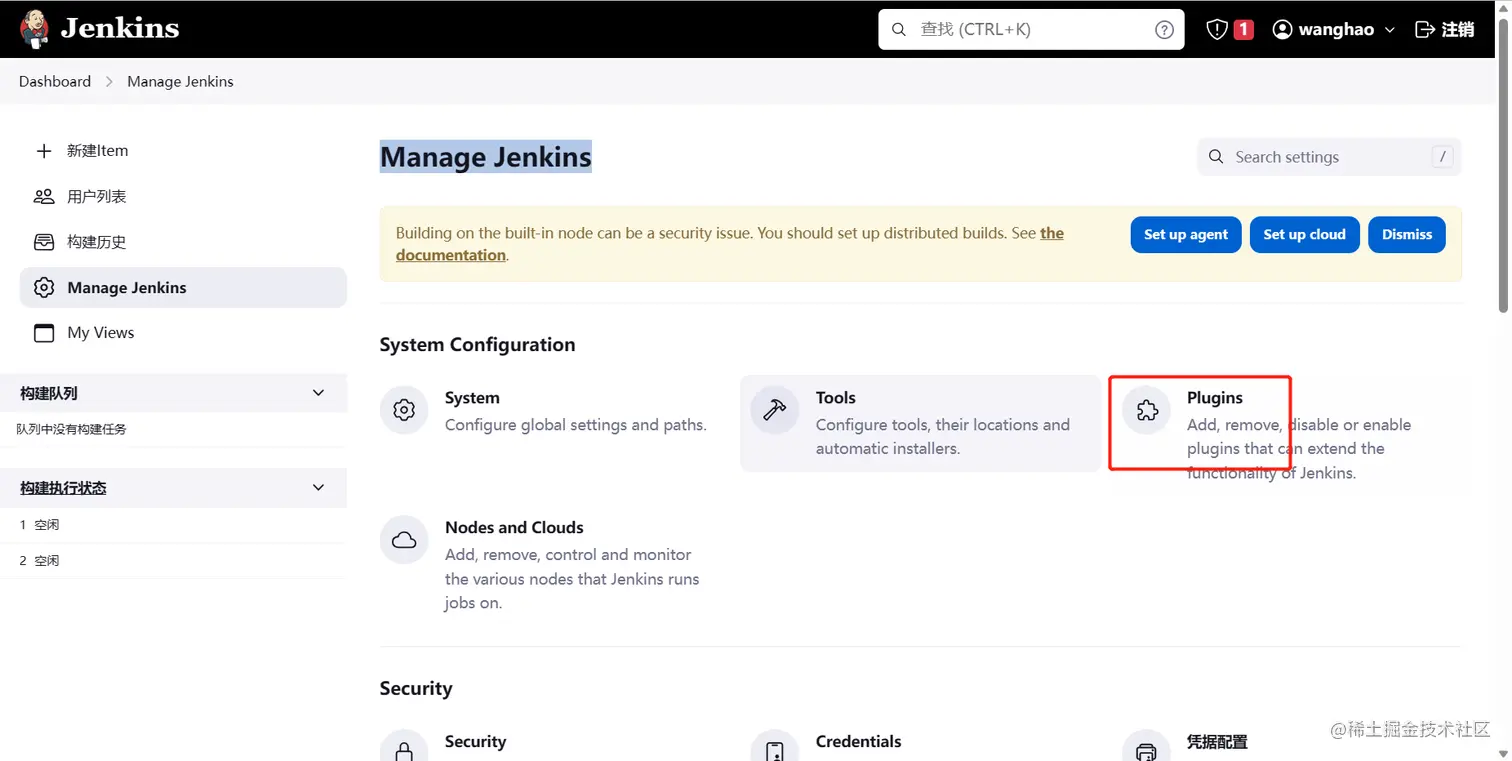Click the '队列中没有构建任务' message
This screenshot has width=1512, height=761.
[x=72, y=430]
